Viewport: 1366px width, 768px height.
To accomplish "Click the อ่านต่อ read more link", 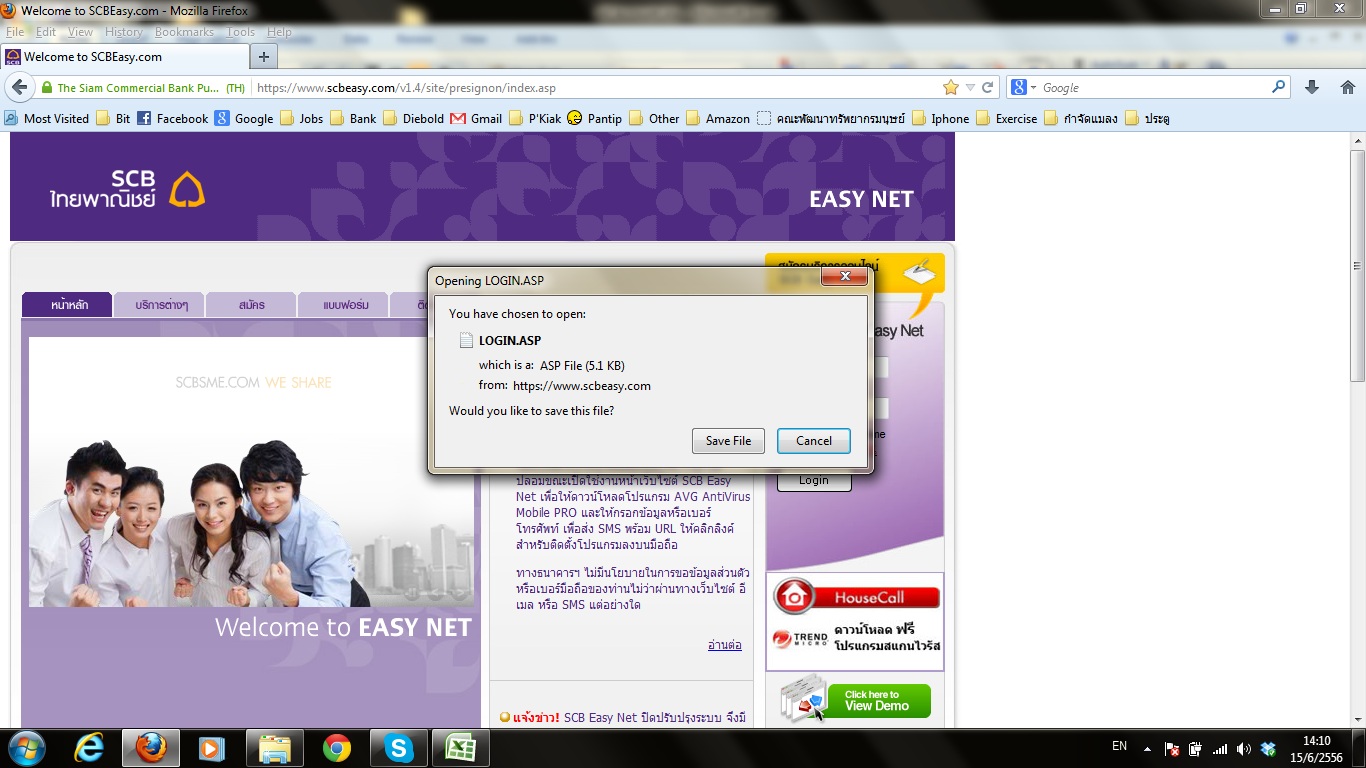I will pyautogui.click(x=725, y=646).
